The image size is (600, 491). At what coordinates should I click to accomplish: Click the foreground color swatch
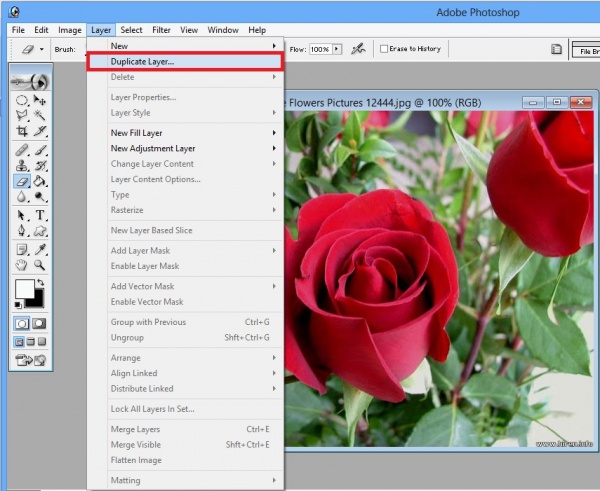[22, 289]
